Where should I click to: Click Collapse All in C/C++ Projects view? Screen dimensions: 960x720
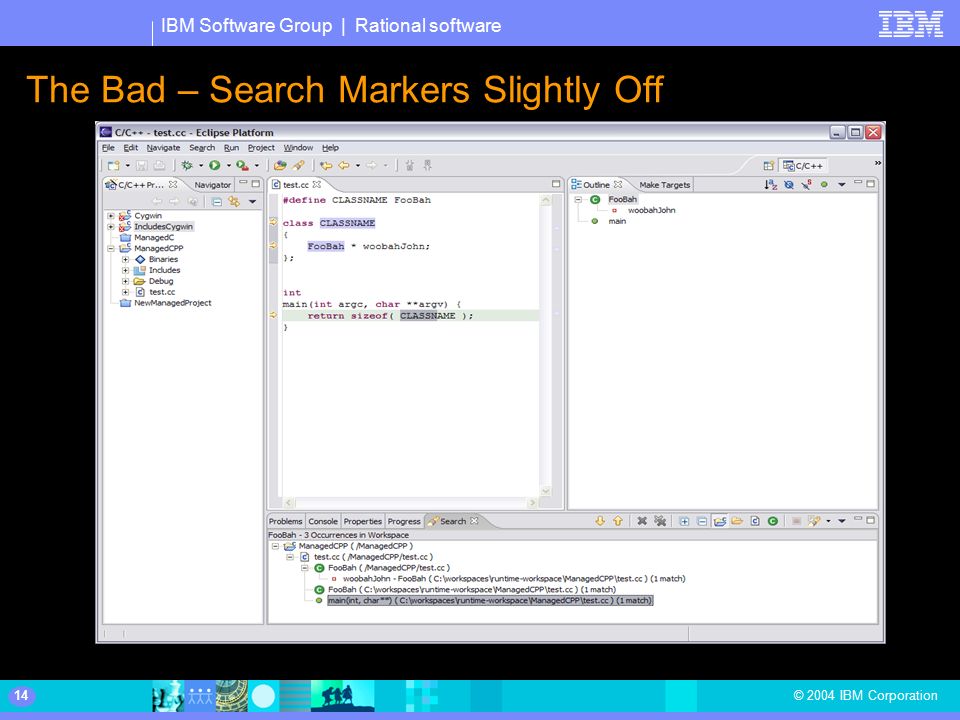(217, 201)
